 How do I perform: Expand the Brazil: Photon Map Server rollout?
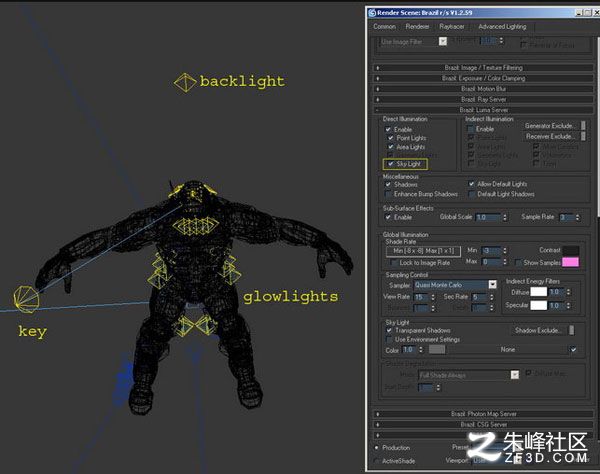tap(483, 414)
